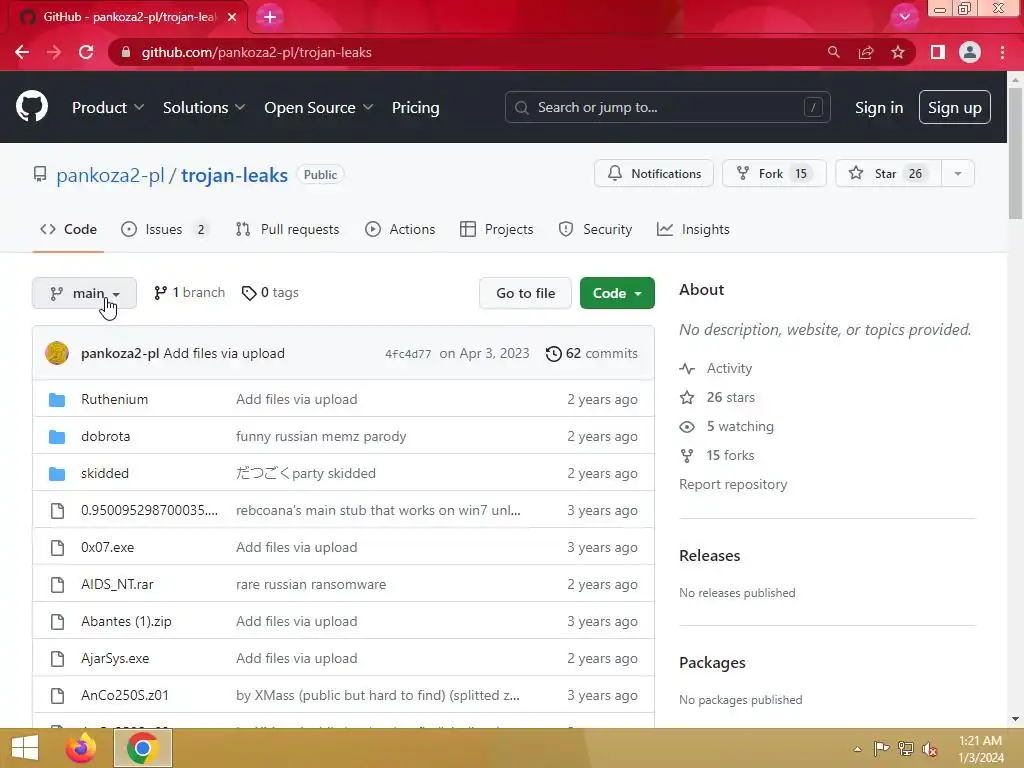This screenshot has height=768, width=1024.
Task: Open the Pull requests tab
Action: coord(287,229)
